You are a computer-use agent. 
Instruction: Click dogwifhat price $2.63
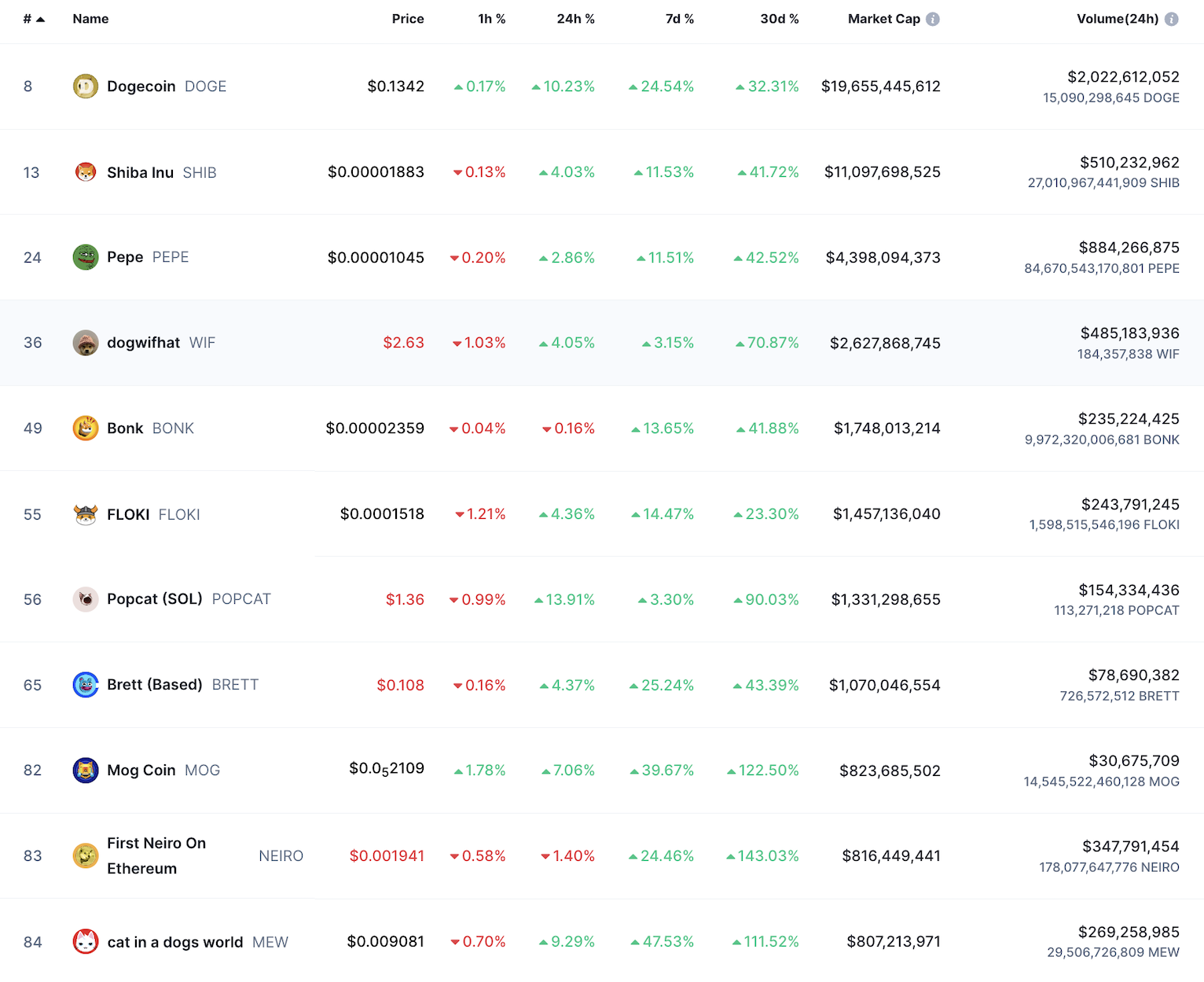(x=404, y=343)
